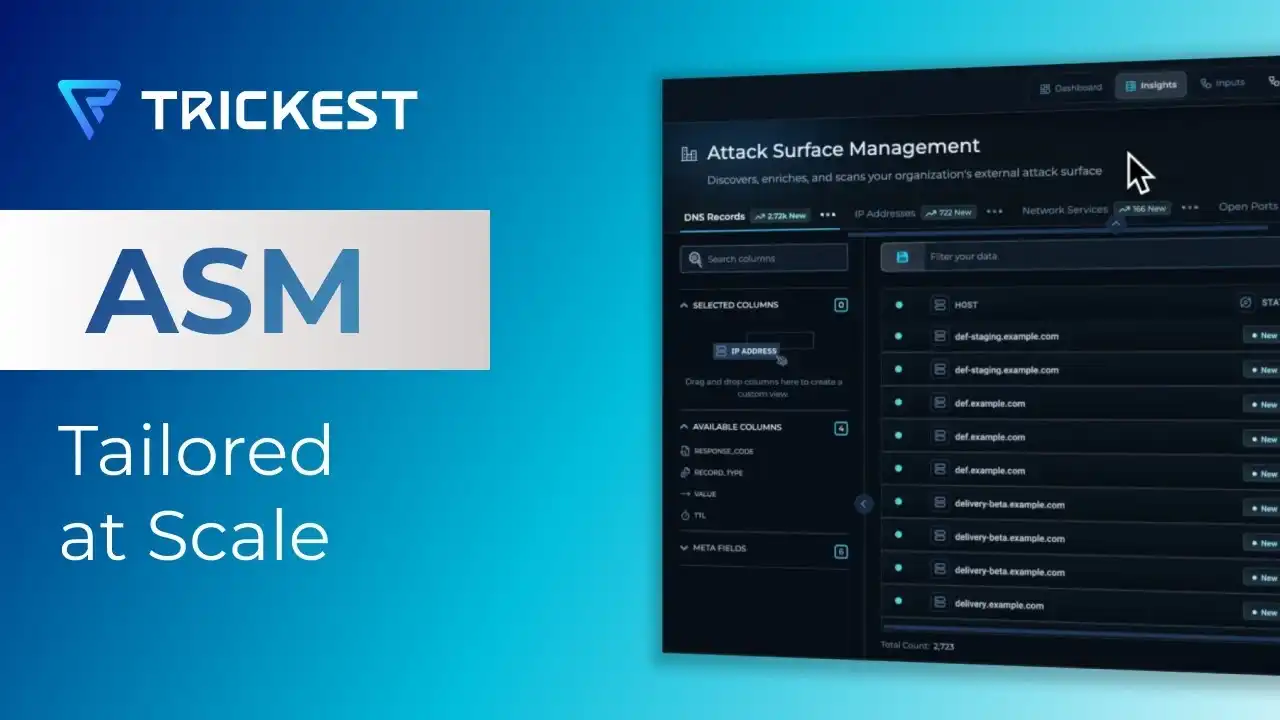Toggle the dot for first def-staging.example.com row
The width and height of the screenshot is (1280, 720).
tap(898, 336)
